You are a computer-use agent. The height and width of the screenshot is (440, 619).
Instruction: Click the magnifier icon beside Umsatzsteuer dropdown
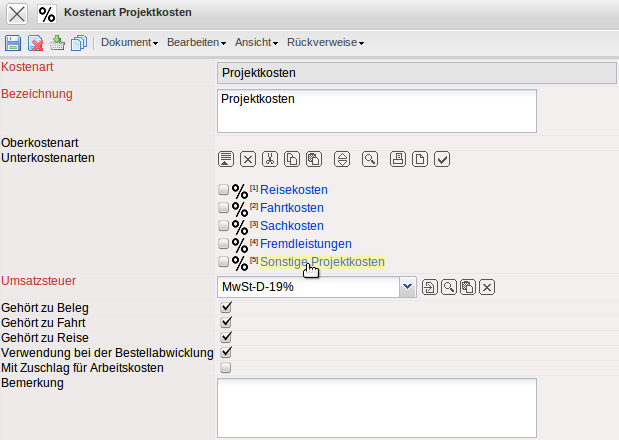tap(448, 288)
